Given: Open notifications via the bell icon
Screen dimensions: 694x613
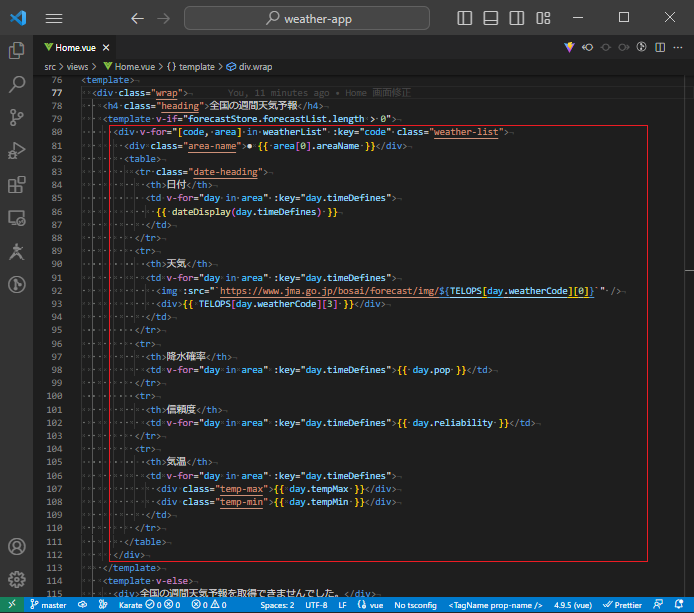Looking at the screenshot, I should (679, 605).
